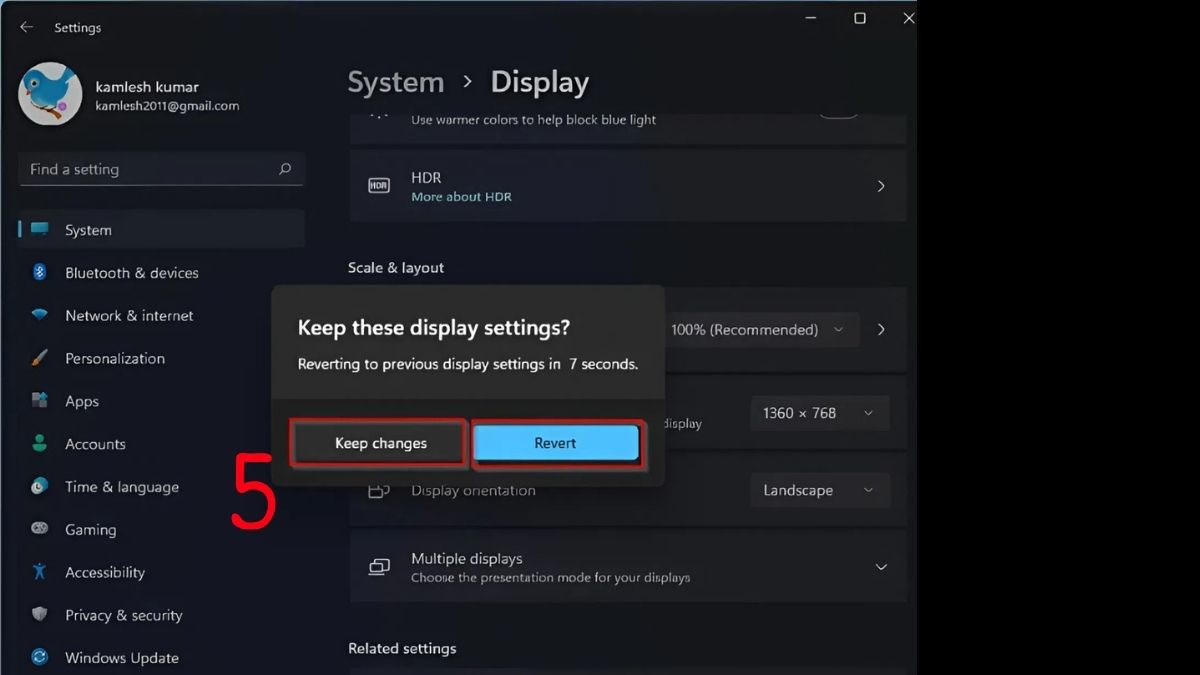Click the Find a setting search box

[162, 169]
